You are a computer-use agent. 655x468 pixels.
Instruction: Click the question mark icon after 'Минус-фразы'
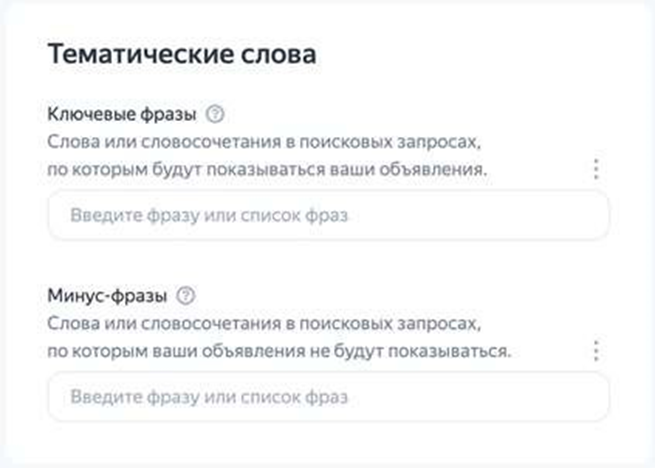pyautogui.click(x=185, y=296)
